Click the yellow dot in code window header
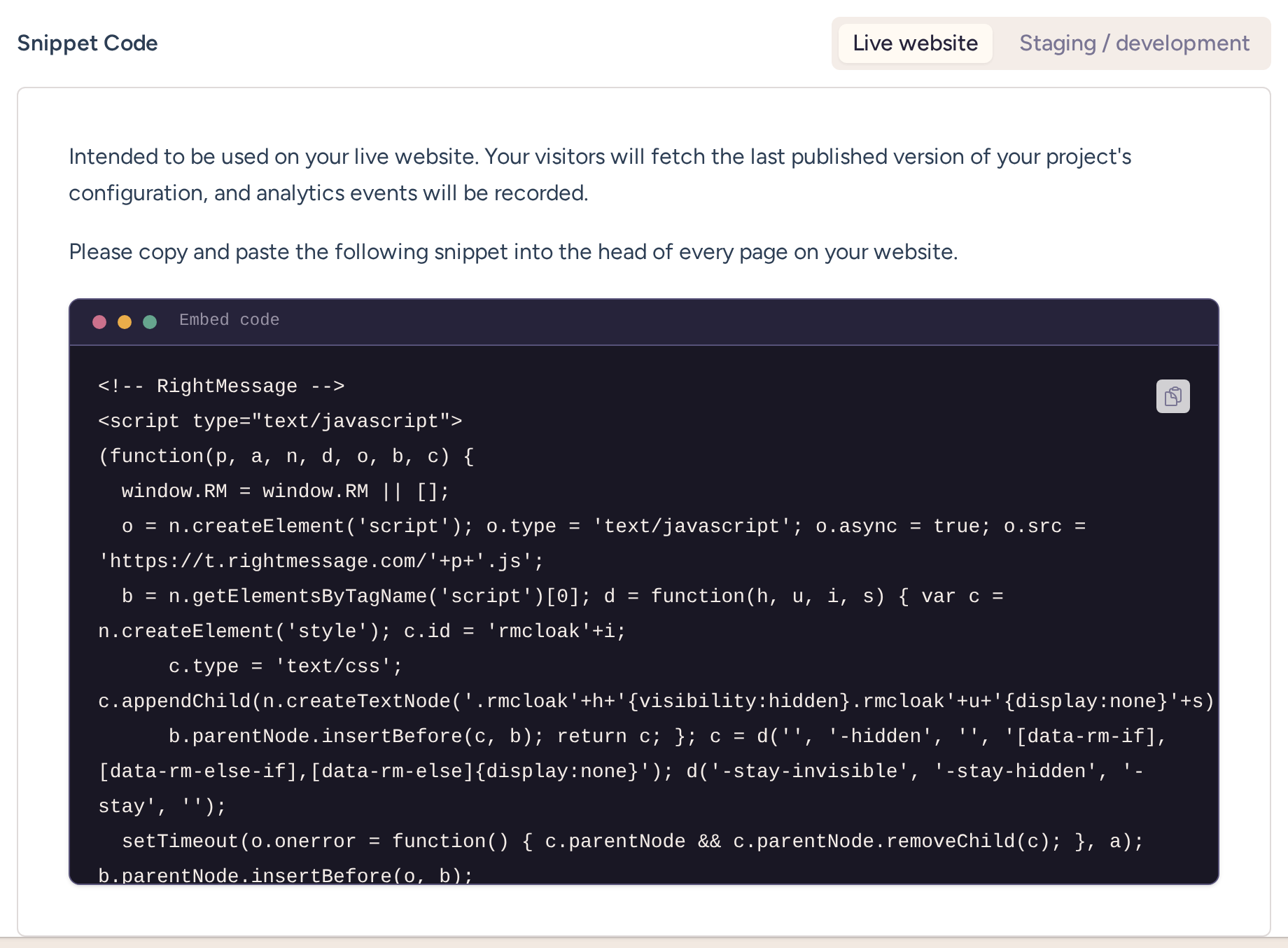Viewport: 1288px width, 948px height. (x=125, y=321)
